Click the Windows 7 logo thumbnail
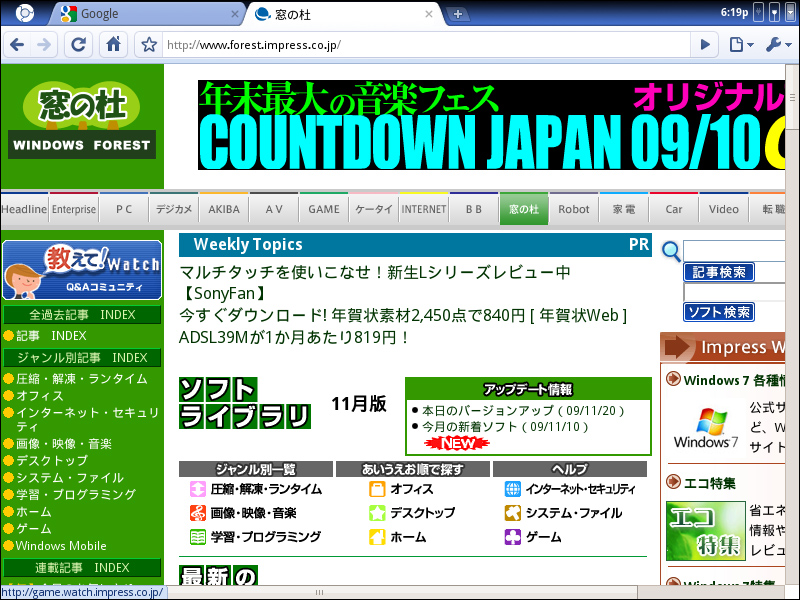The height and width of the screenshot is (600, 800). (x=706, y=428)
